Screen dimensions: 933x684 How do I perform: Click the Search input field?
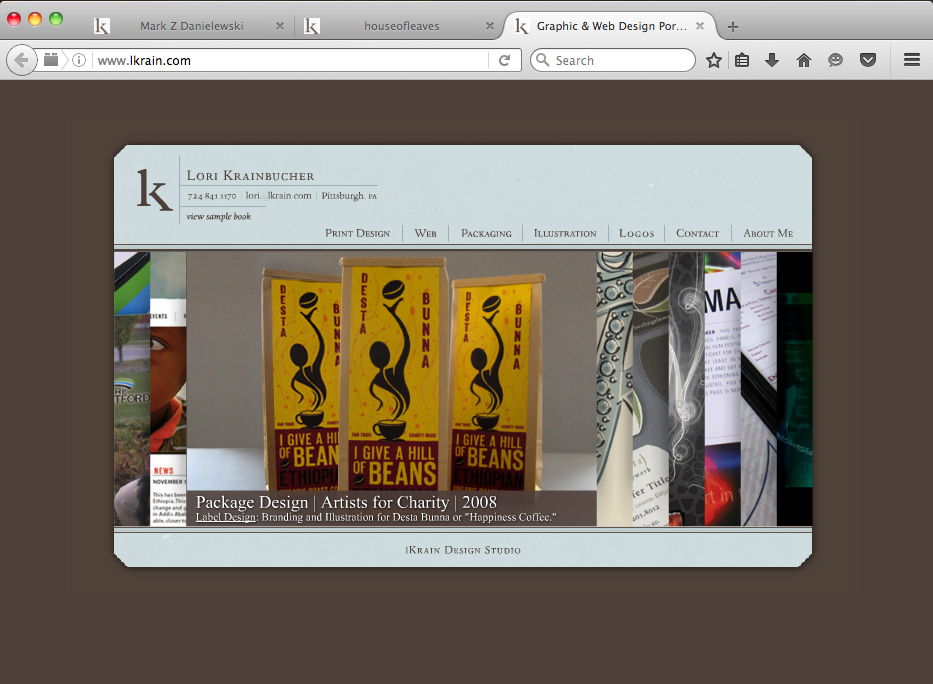click(x=621, y=60)
